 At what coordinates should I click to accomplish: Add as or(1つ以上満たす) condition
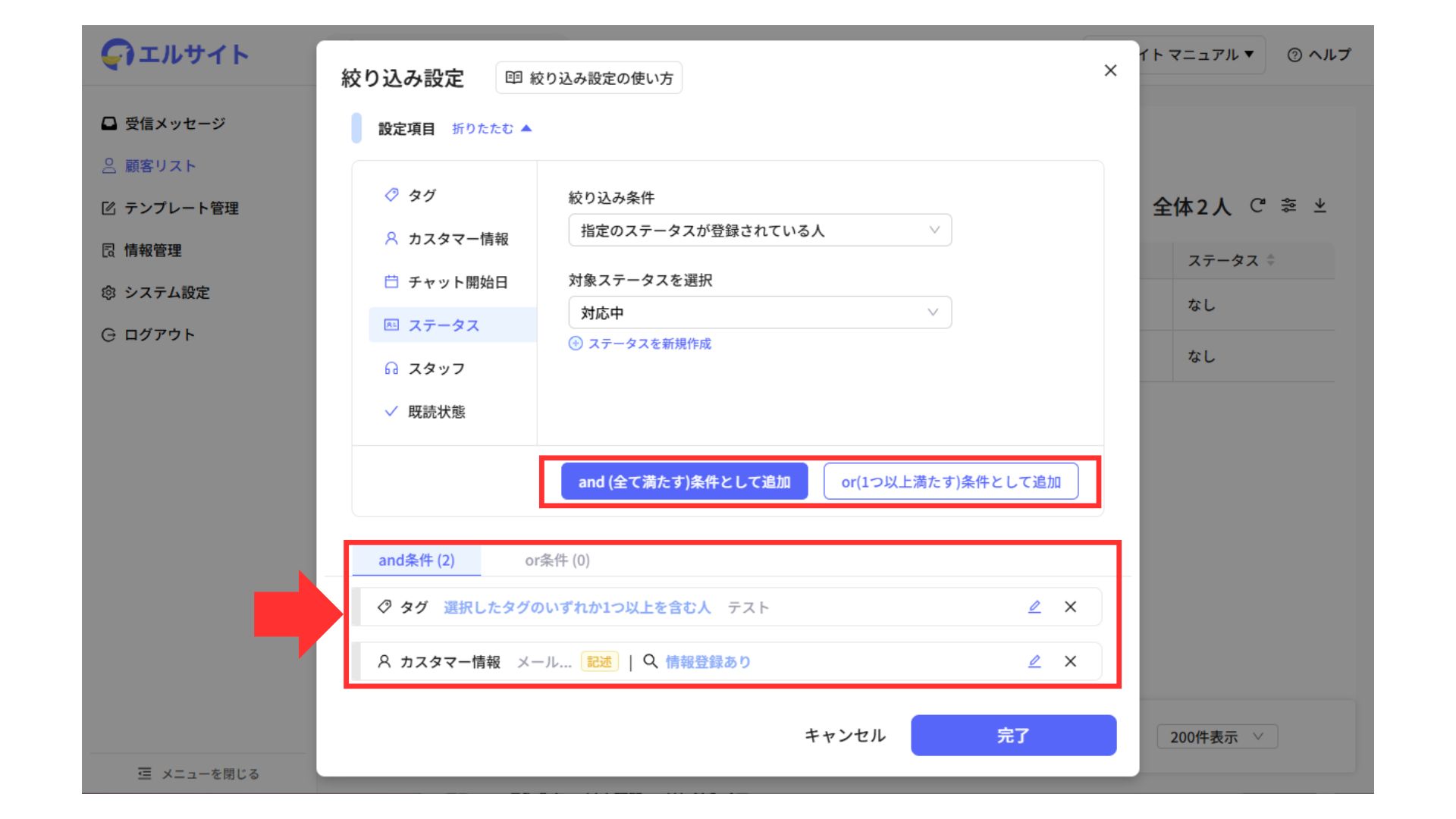tap(950, 482)
